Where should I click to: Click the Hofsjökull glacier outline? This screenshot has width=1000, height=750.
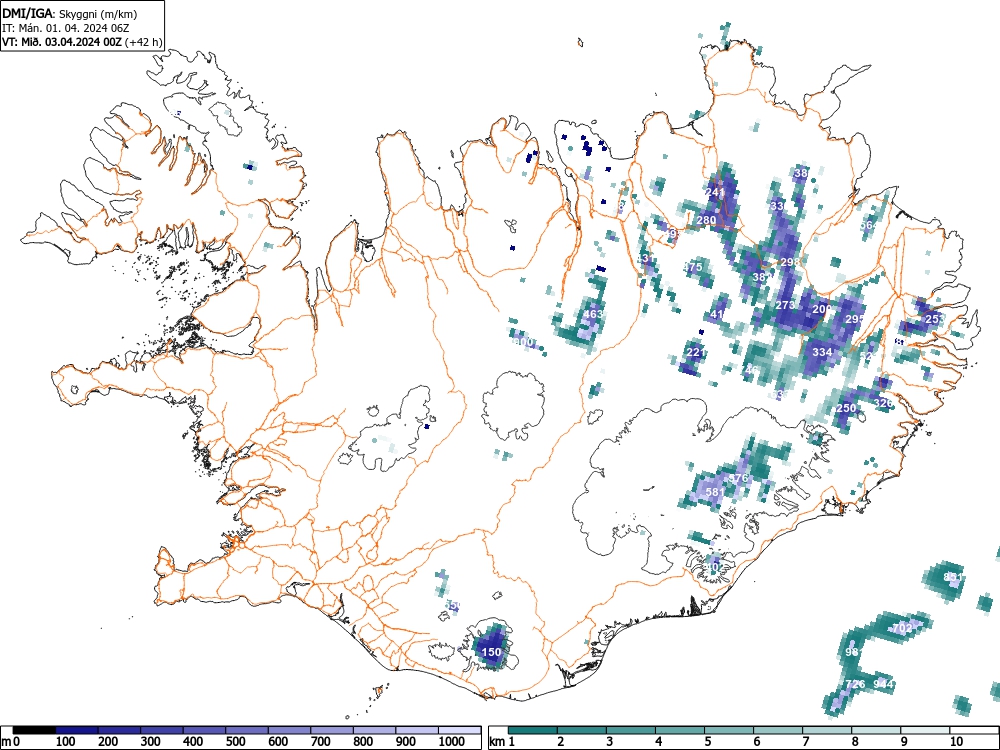[x=513, y=405]
